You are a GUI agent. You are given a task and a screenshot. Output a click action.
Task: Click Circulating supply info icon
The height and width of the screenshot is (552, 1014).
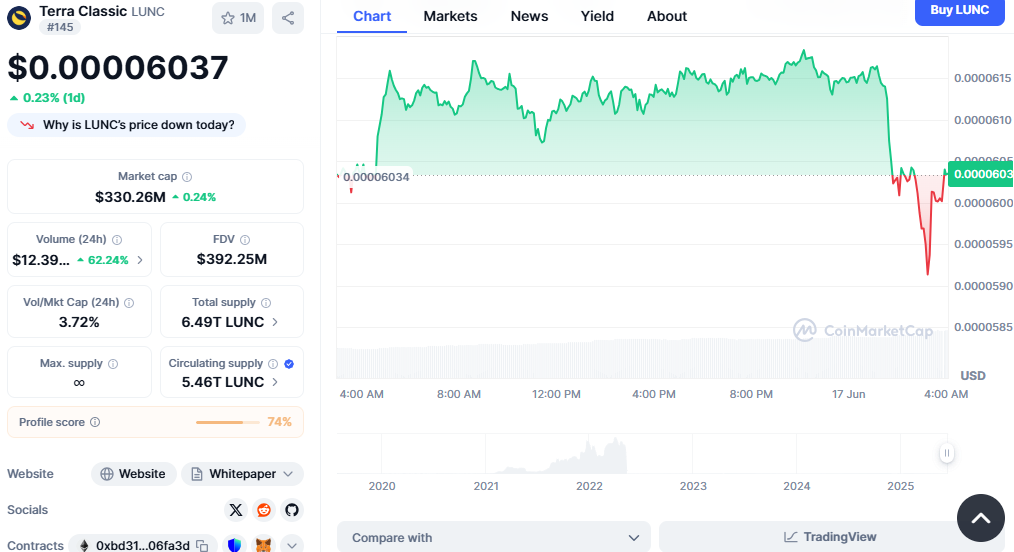tap(273, 364)
